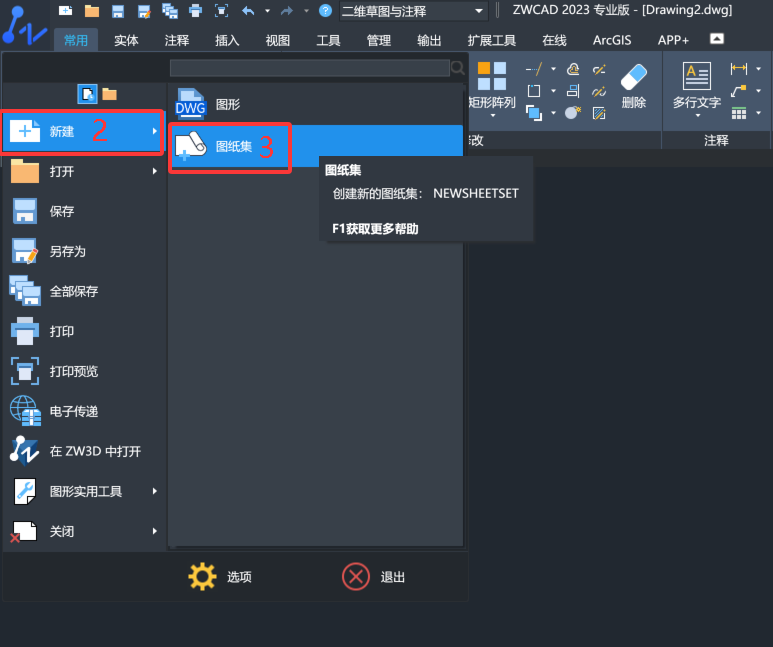The image size is (773, 647).
Task: Open the 在线 ribbon tab
Action: [x=554, y=40]
